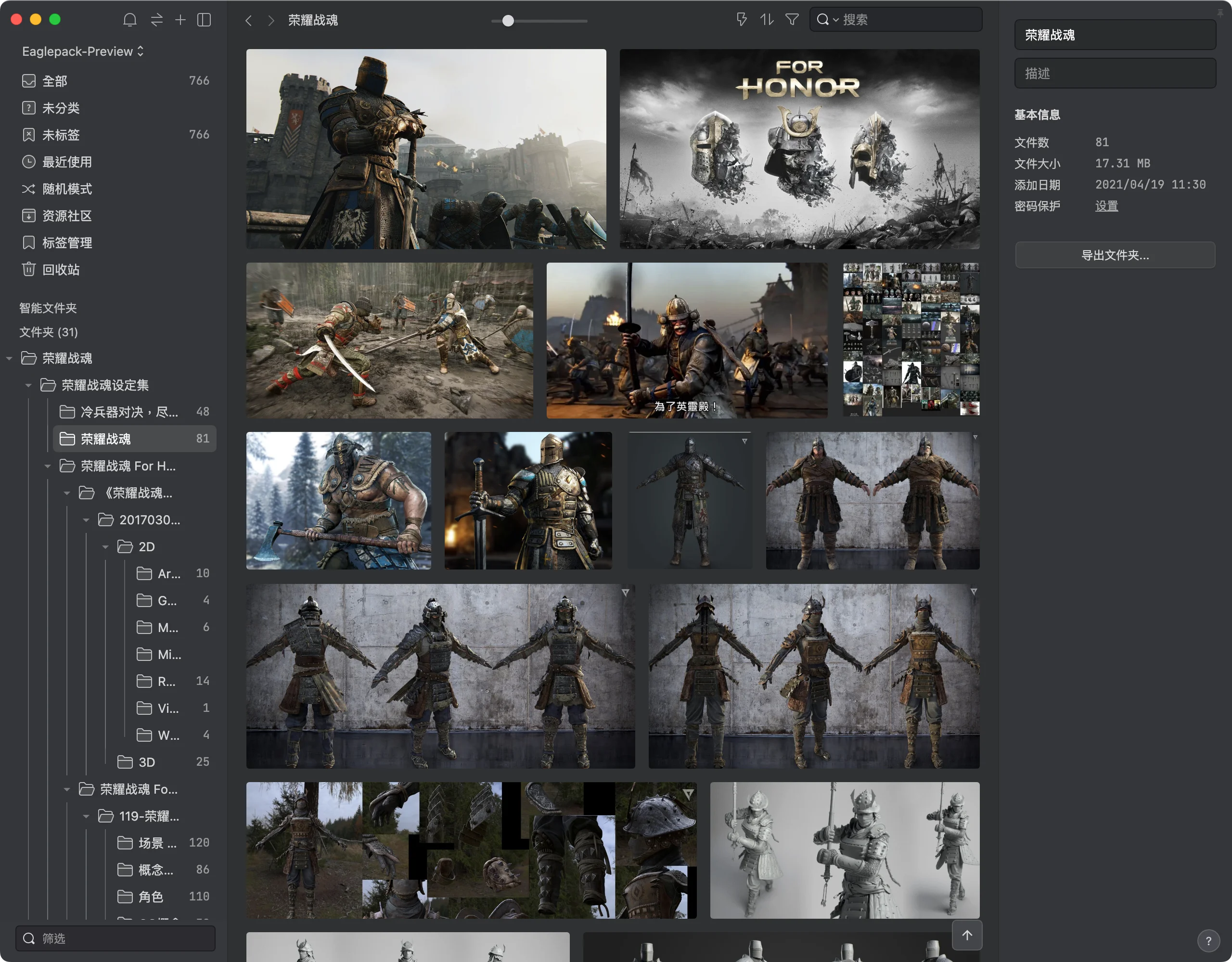Open the Vi... folder with 1 item

tap(173, 708)
